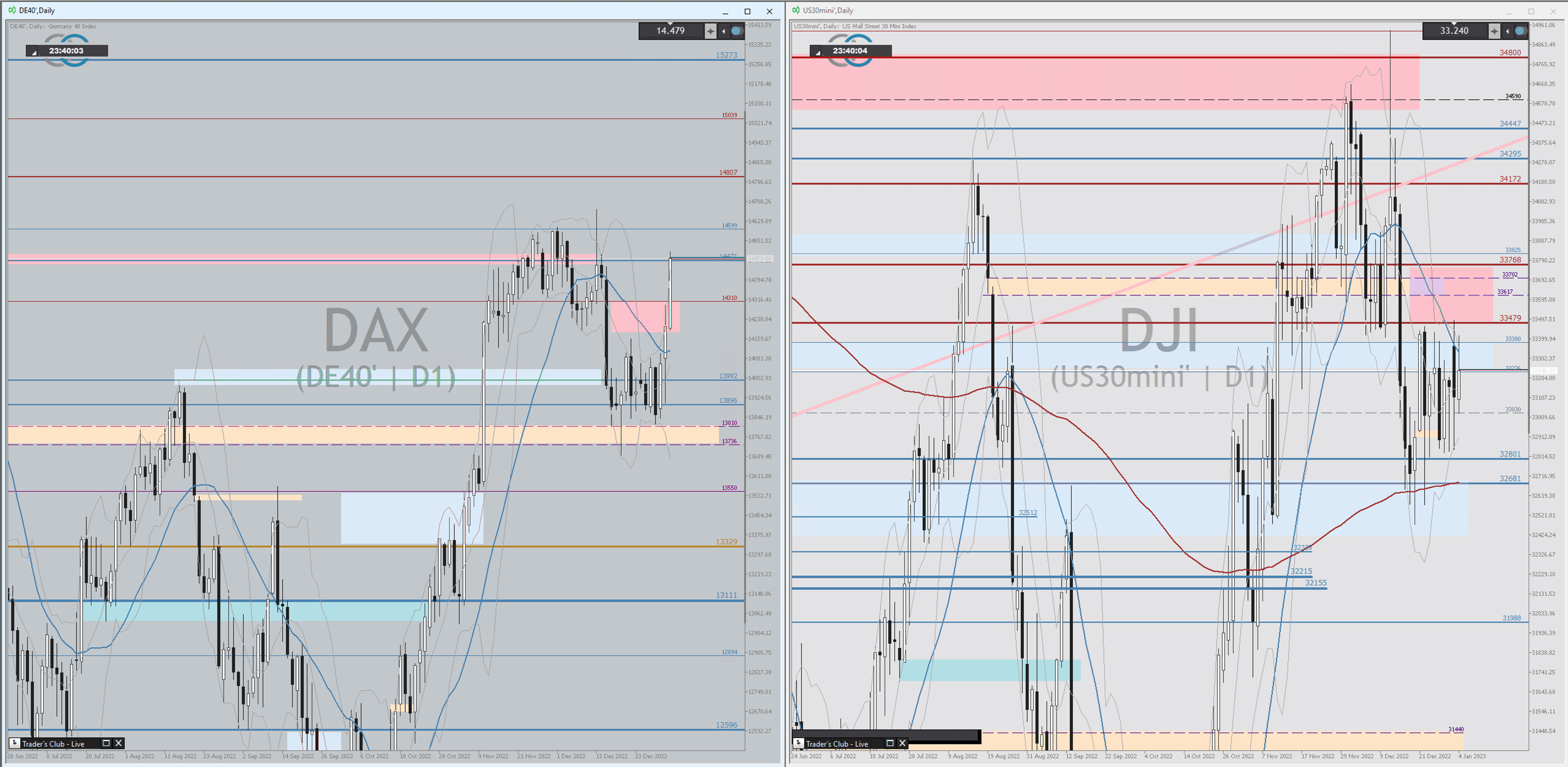Expand the US30mini clock panel corner triangle

818,53
